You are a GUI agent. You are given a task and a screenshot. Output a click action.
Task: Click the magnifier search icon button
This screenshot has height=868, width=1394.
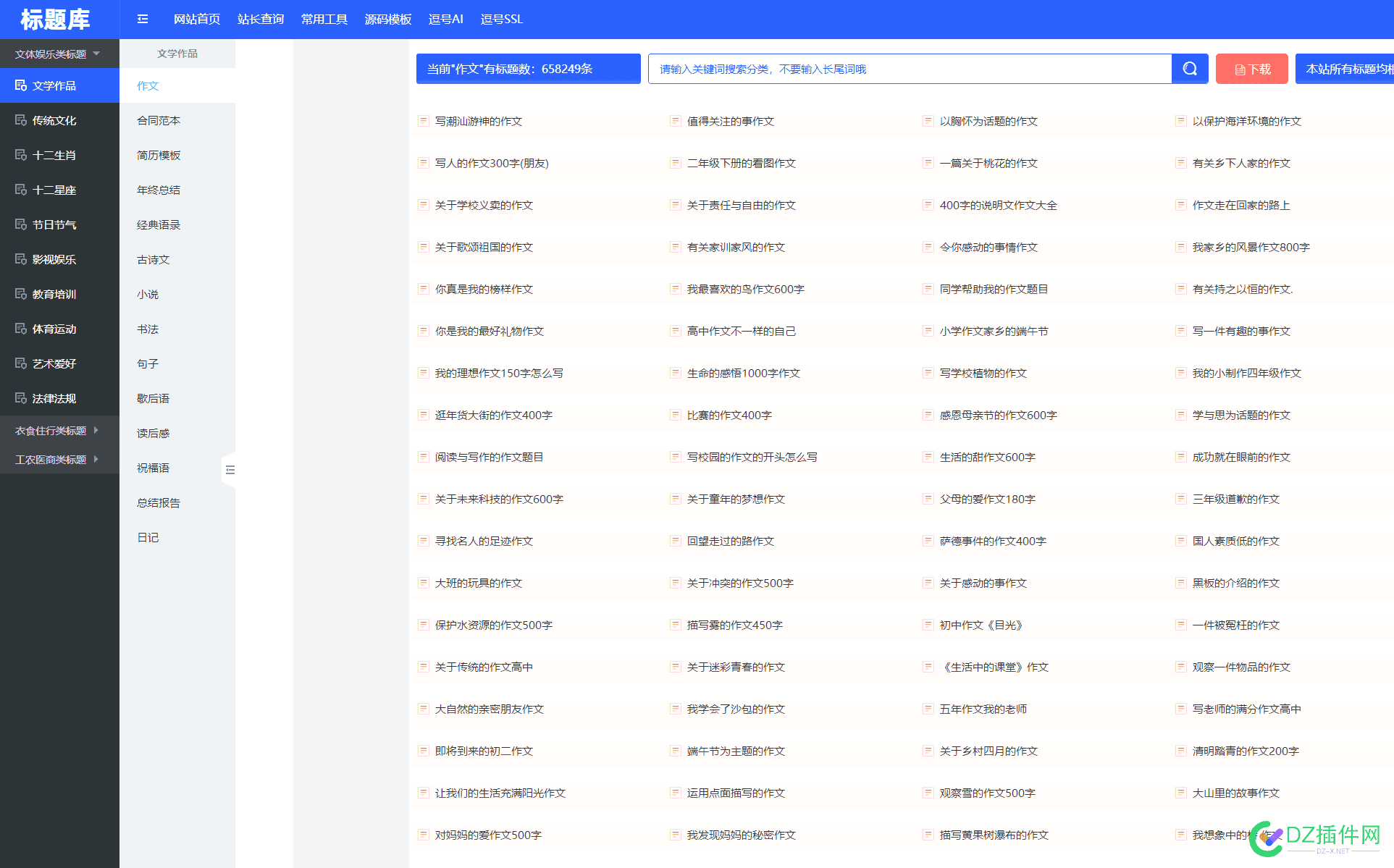point(1190,69)
